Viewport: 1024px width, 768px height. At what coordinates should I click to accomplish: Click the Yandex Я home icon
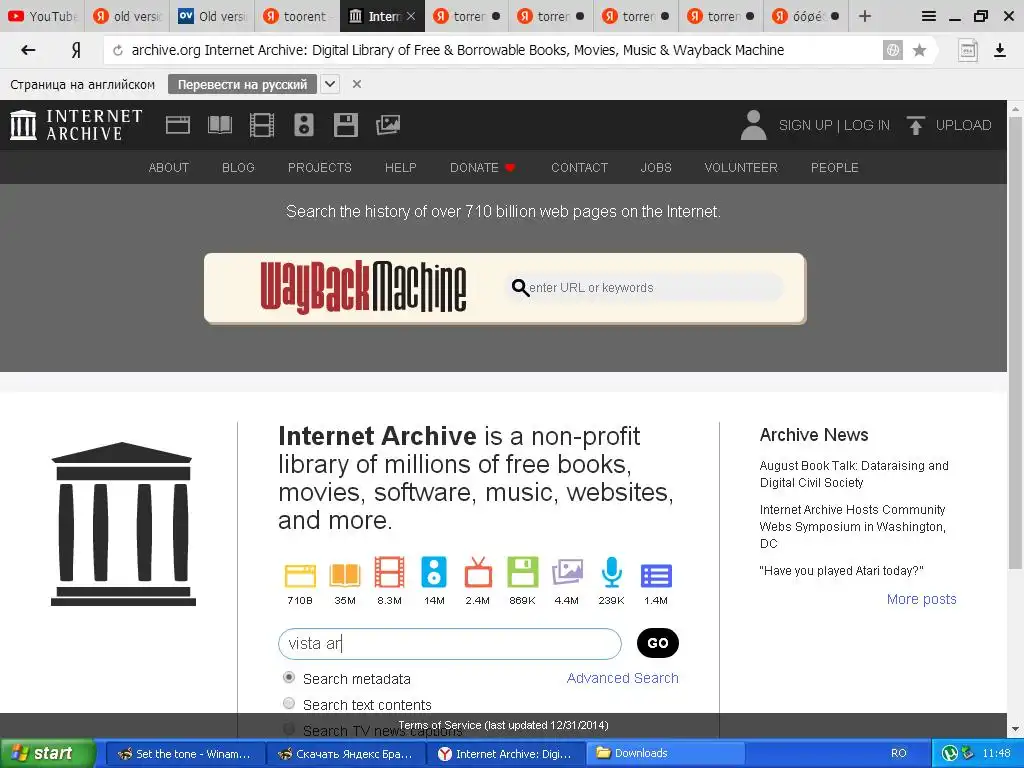point(76,50)
